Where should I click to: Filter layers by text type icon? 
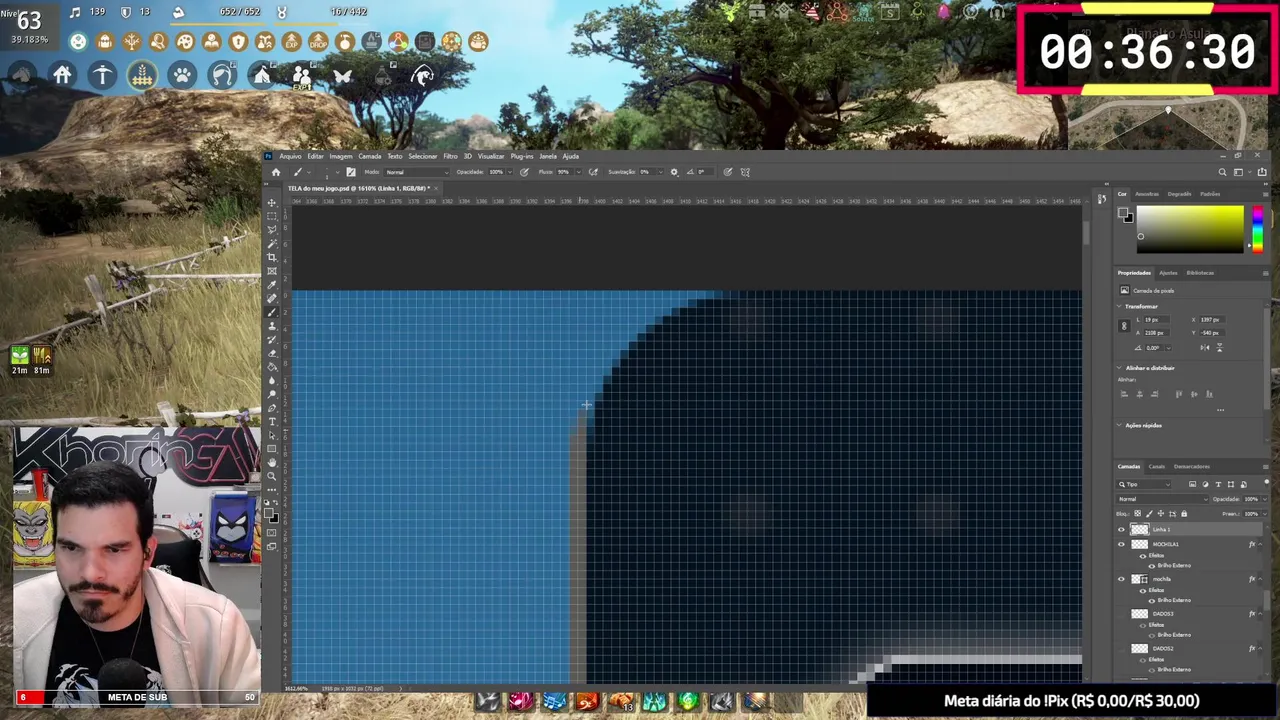point(1218,484)
